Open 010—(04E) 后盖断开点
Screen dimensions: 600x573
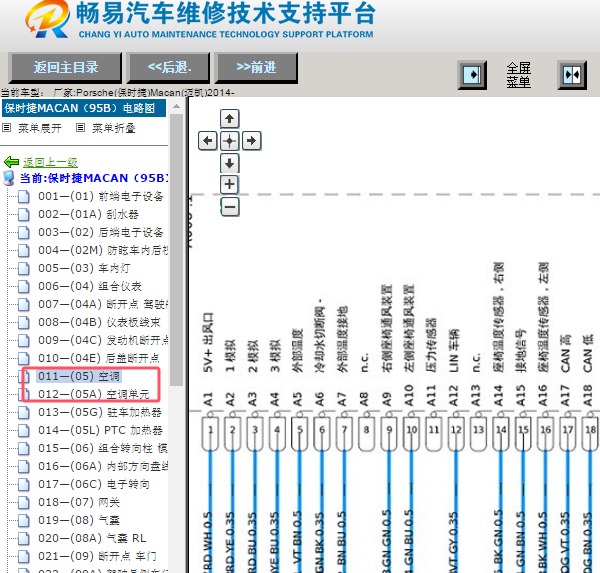tap(99, 358)
